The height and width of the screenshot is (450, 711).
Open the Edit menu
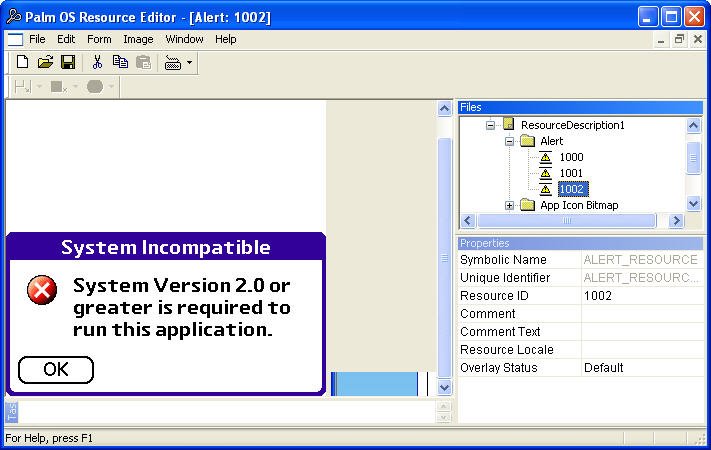(66, 39)
